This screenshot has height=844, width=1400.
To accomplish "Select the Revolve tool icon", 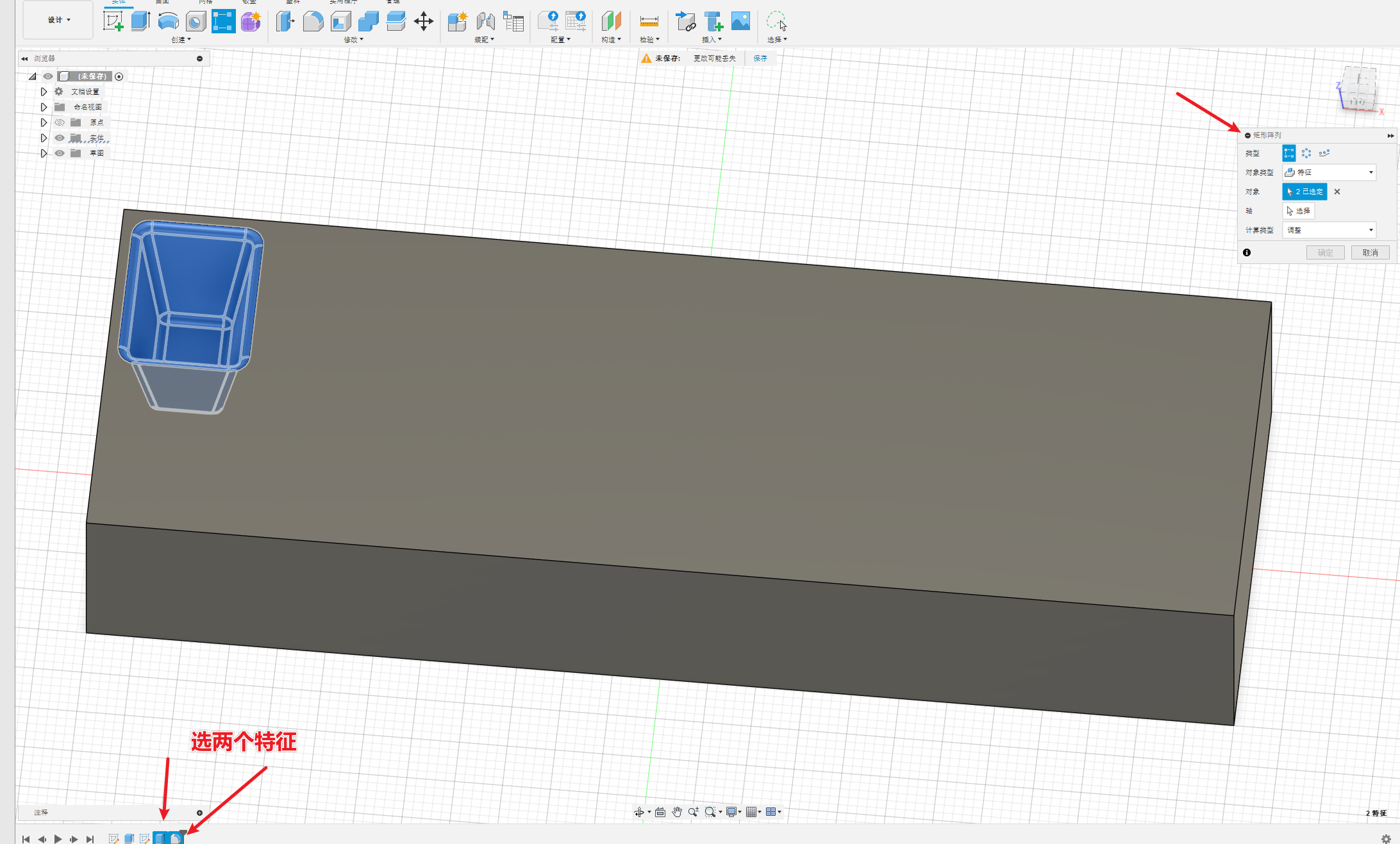I will point(168,21).
